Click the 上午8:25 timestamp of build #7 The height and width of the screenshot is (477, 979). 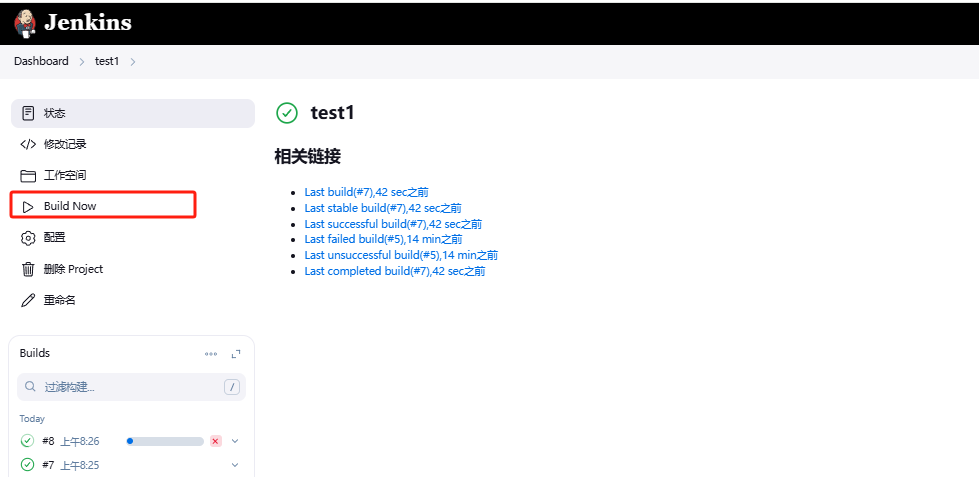[x=80, y=465]
